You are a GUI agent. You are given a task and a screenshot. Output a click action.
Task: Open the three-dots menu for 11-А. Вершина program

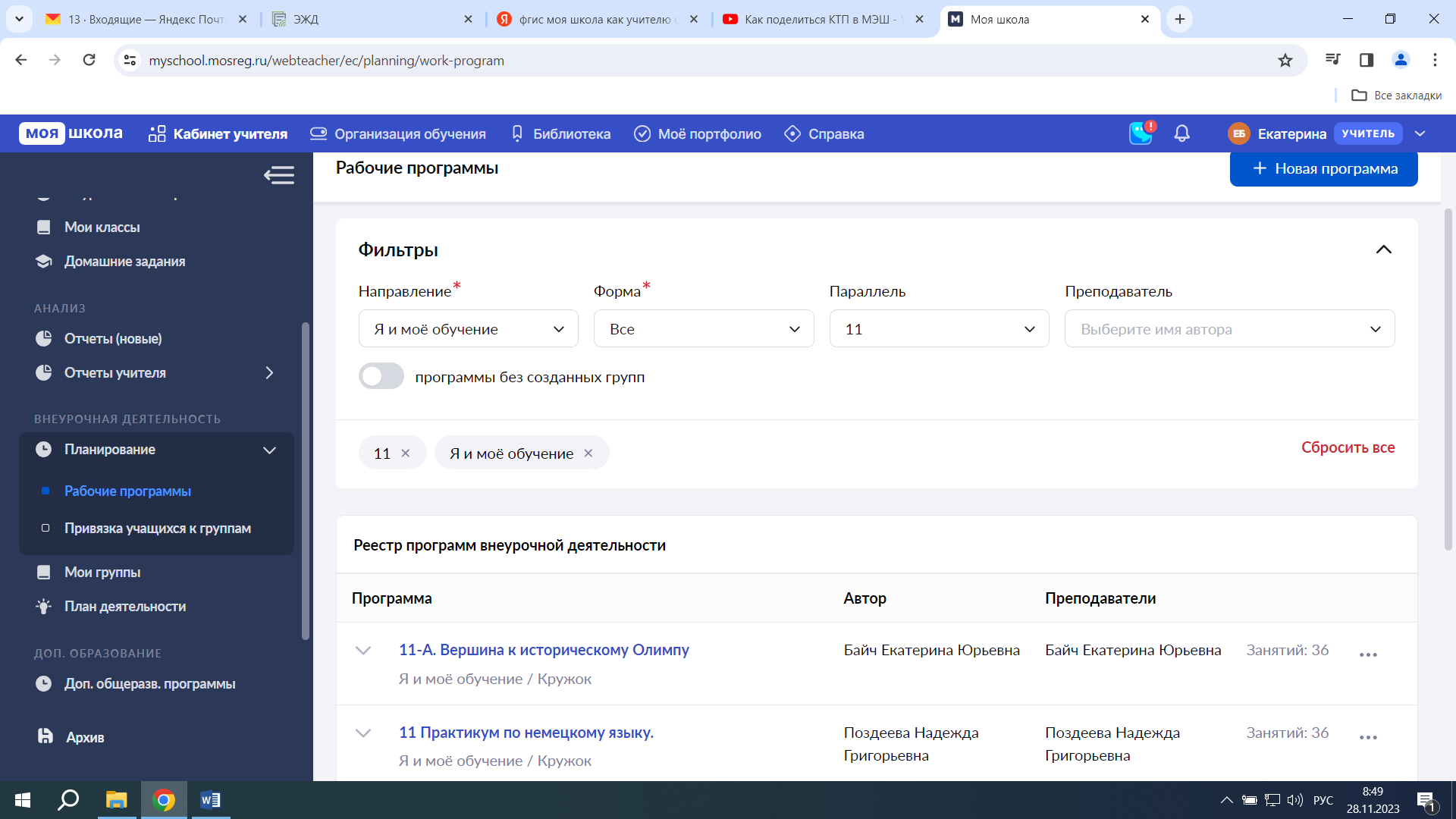(x=1368, y=654)
